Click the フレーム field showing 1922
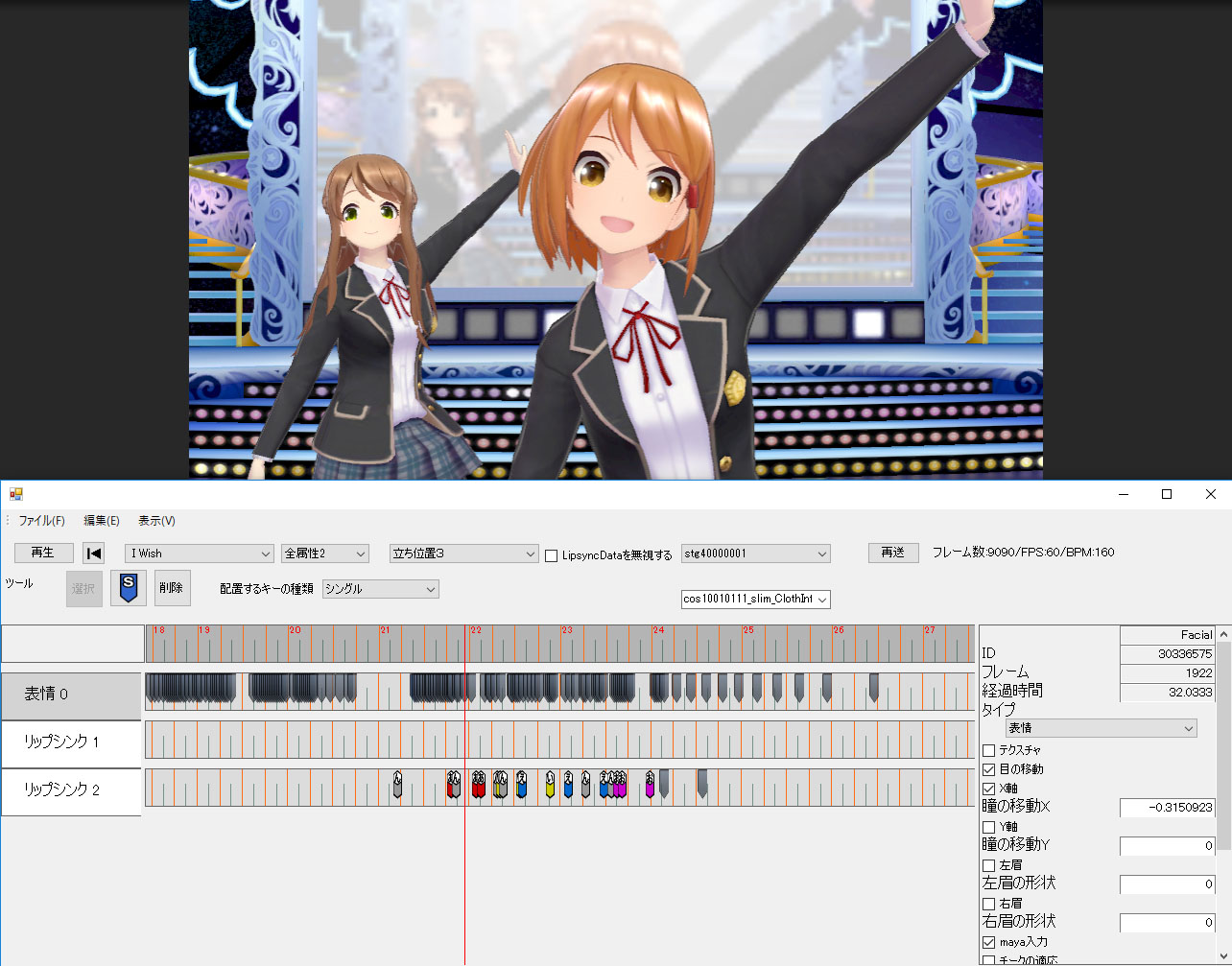Viewport: 1232px width, 966px height. [x=1168, y=673]
